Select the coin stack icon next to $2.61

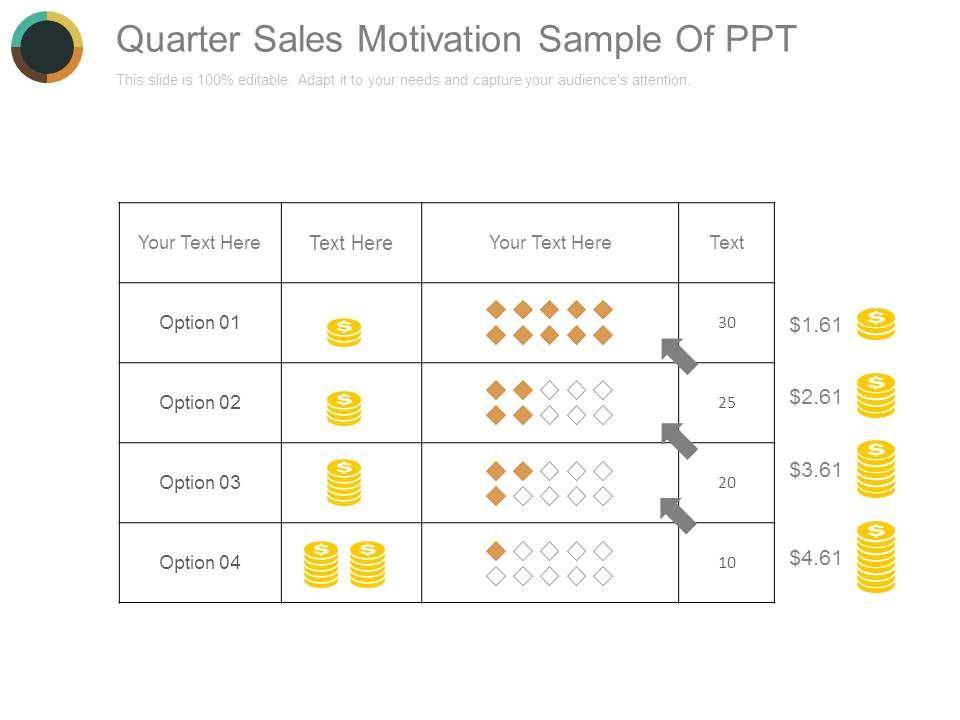point(876,395)
